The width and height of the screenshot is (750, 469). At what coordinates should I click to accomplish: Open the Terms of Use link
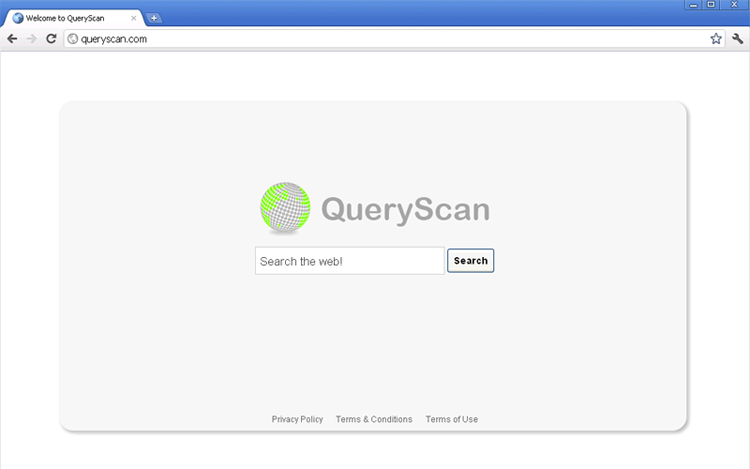coord(451,419)
